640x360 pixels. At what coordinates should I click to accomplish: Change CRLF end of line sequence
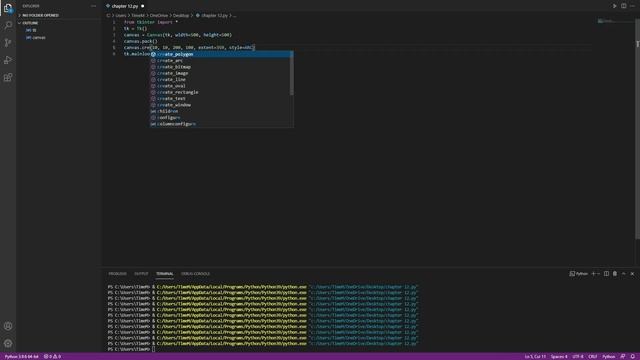(593, 357)
